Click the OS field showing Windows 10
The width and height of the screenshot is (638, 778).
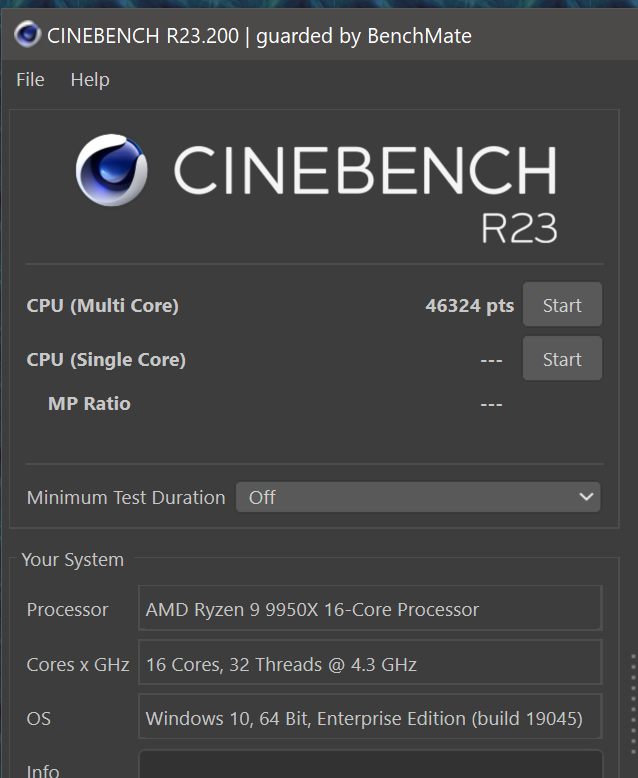370,718
